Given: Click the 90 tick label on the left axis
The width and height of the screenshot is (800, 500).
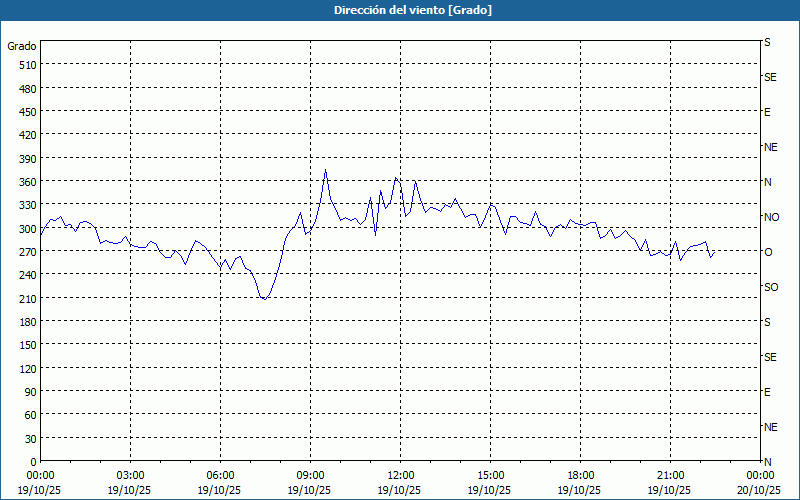Looking at the screenshot, I should [x=30, y=392].
